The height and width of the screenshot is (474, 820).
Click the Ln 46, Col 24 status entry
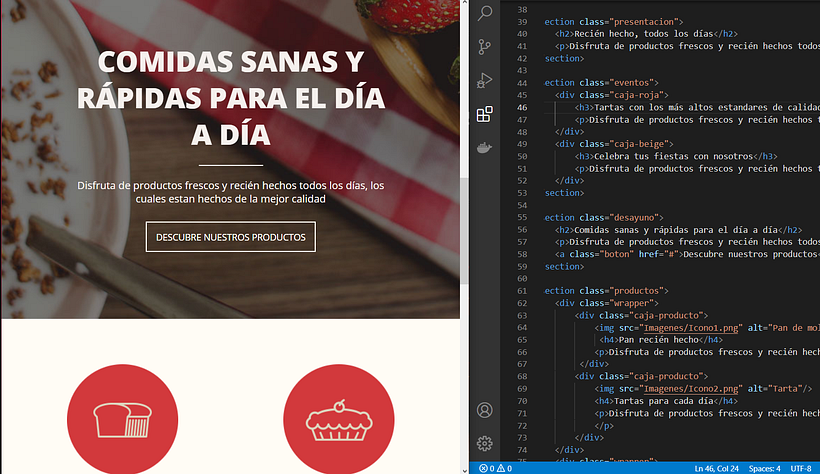[x=716, y=468]
